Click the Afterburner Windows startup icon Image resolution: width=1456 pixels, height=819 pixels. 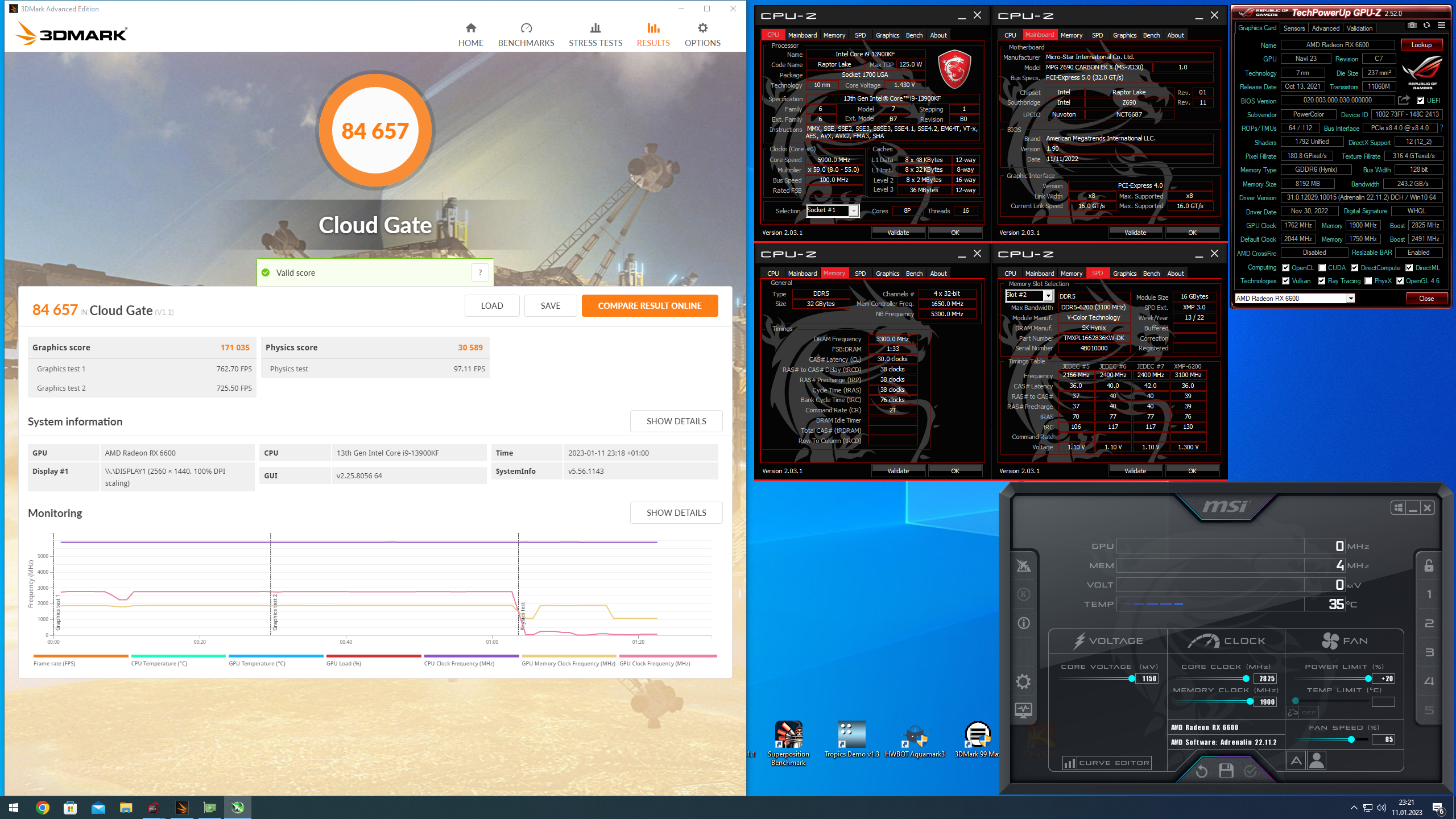1399,508
